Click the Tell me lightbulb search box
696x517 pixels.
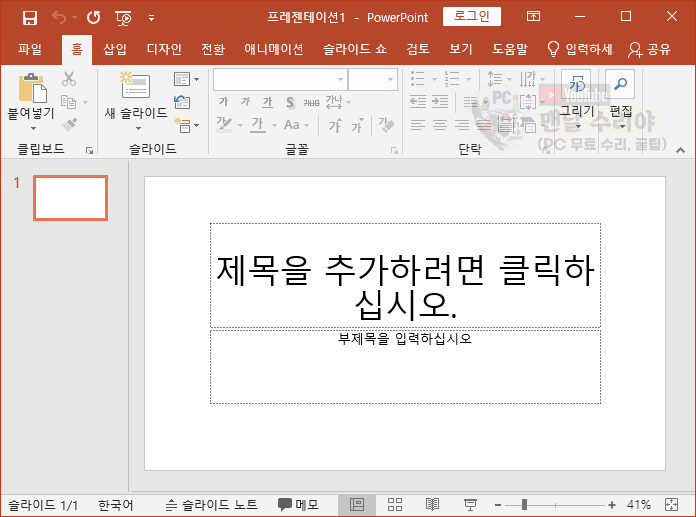click(x=581, y=49)
